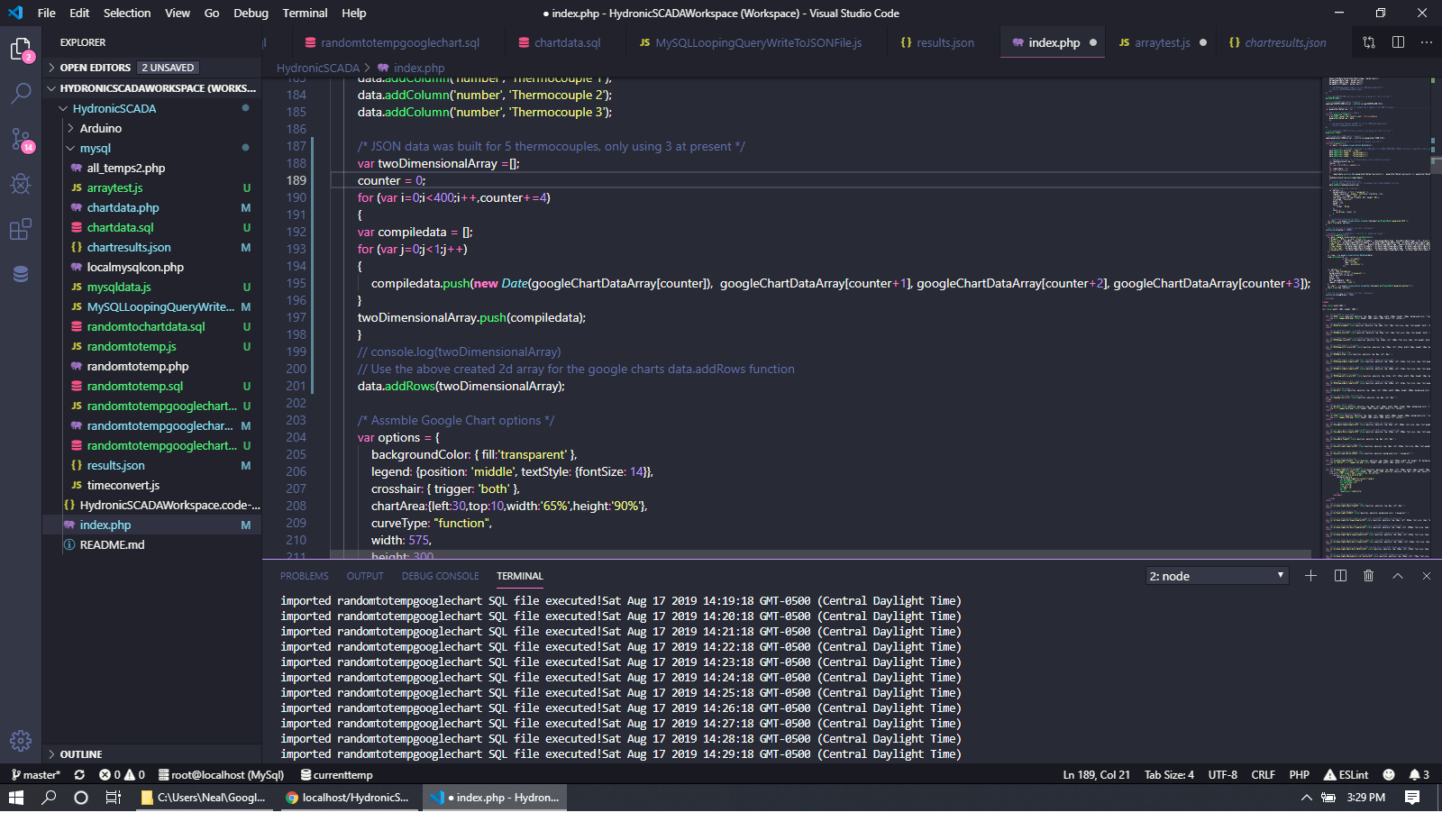Open the File menu
Screen dimensions: 1442x840
coord(47,13)
